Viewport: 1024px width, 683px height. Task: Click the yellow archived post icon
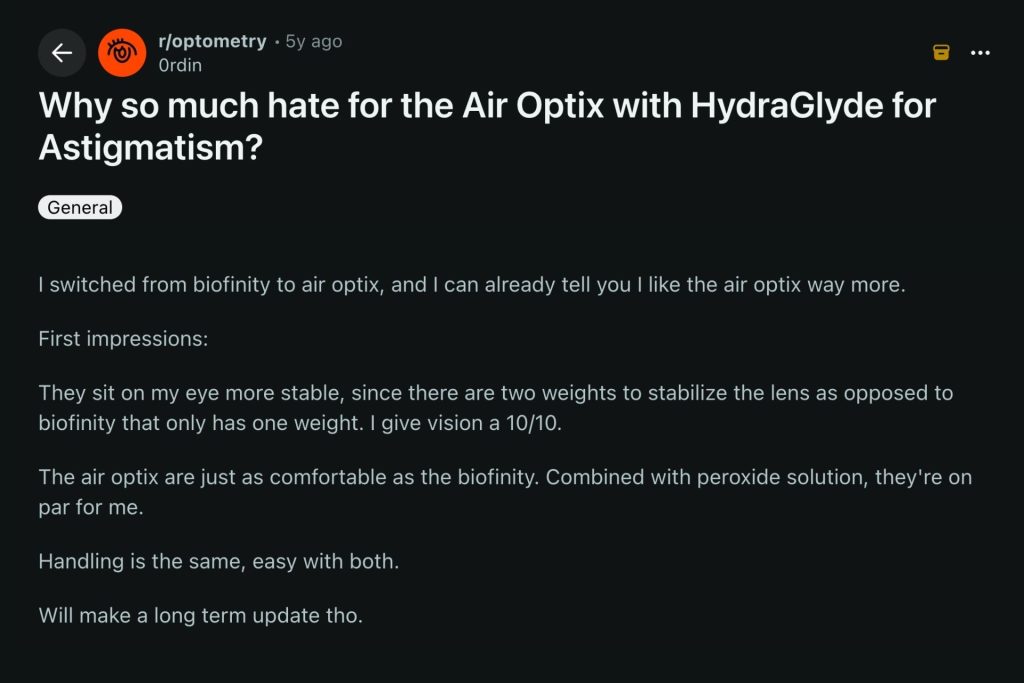coord(941,52)
